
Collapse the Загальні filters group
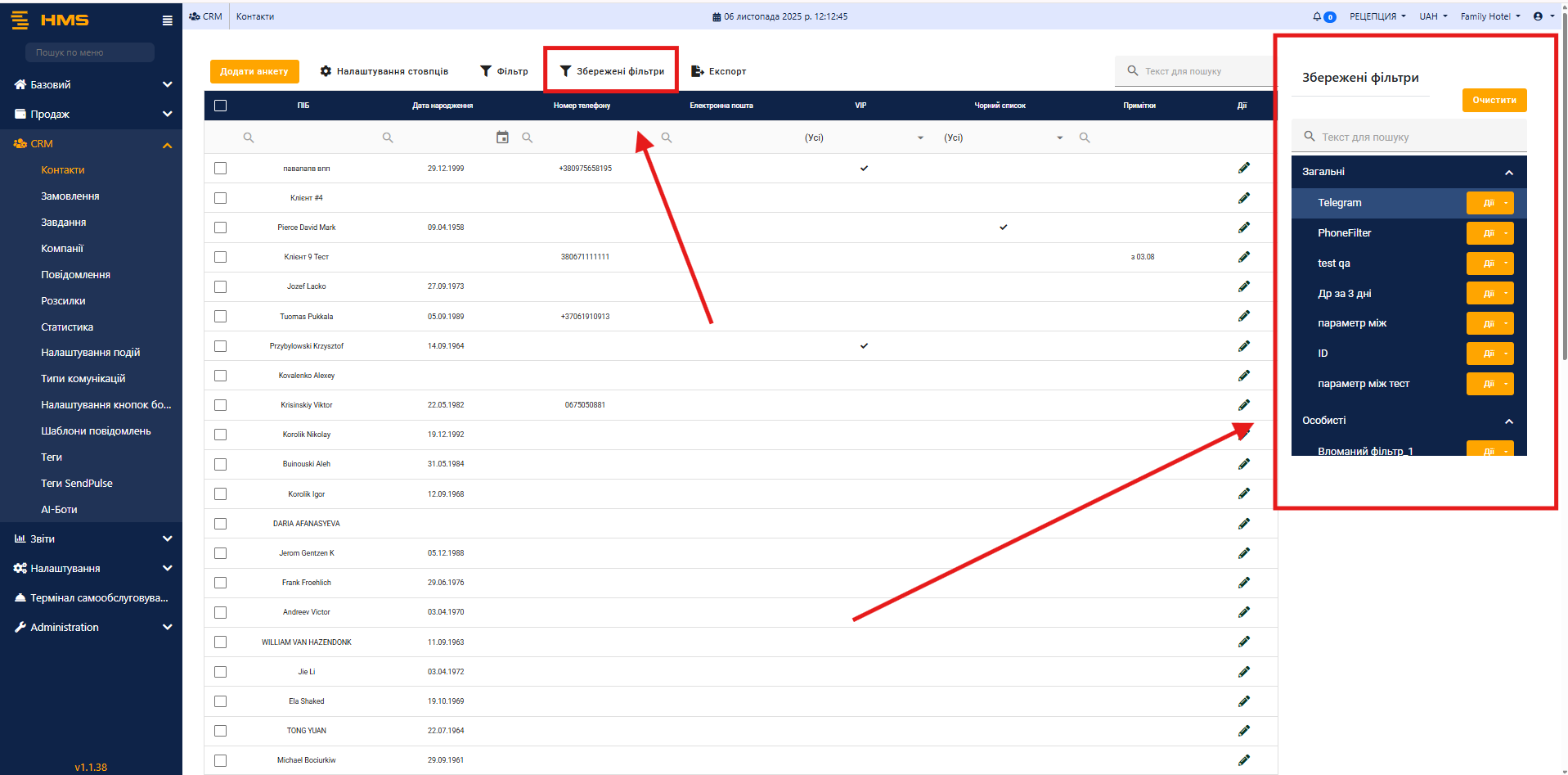[x=1508, y=172]
